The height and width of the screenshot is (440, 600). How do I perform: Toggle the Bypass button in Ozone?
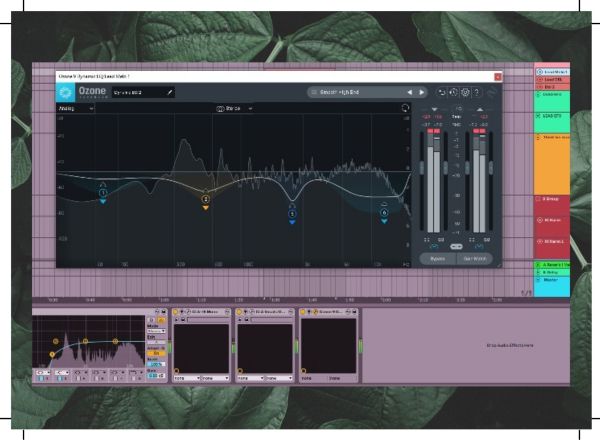coord(437,258)
